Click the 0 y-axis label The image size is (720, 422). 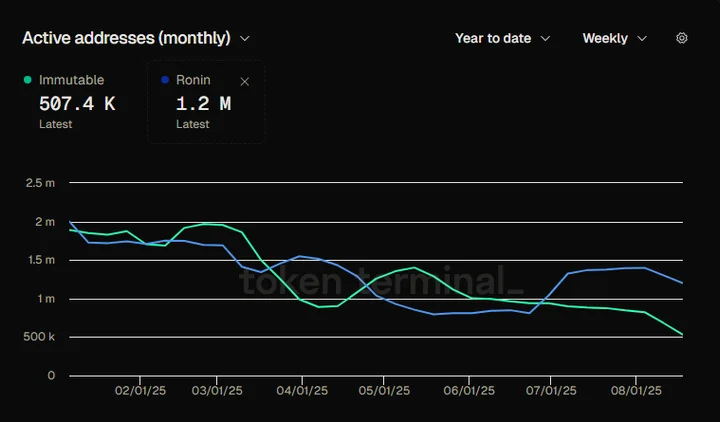coord(51,376)
